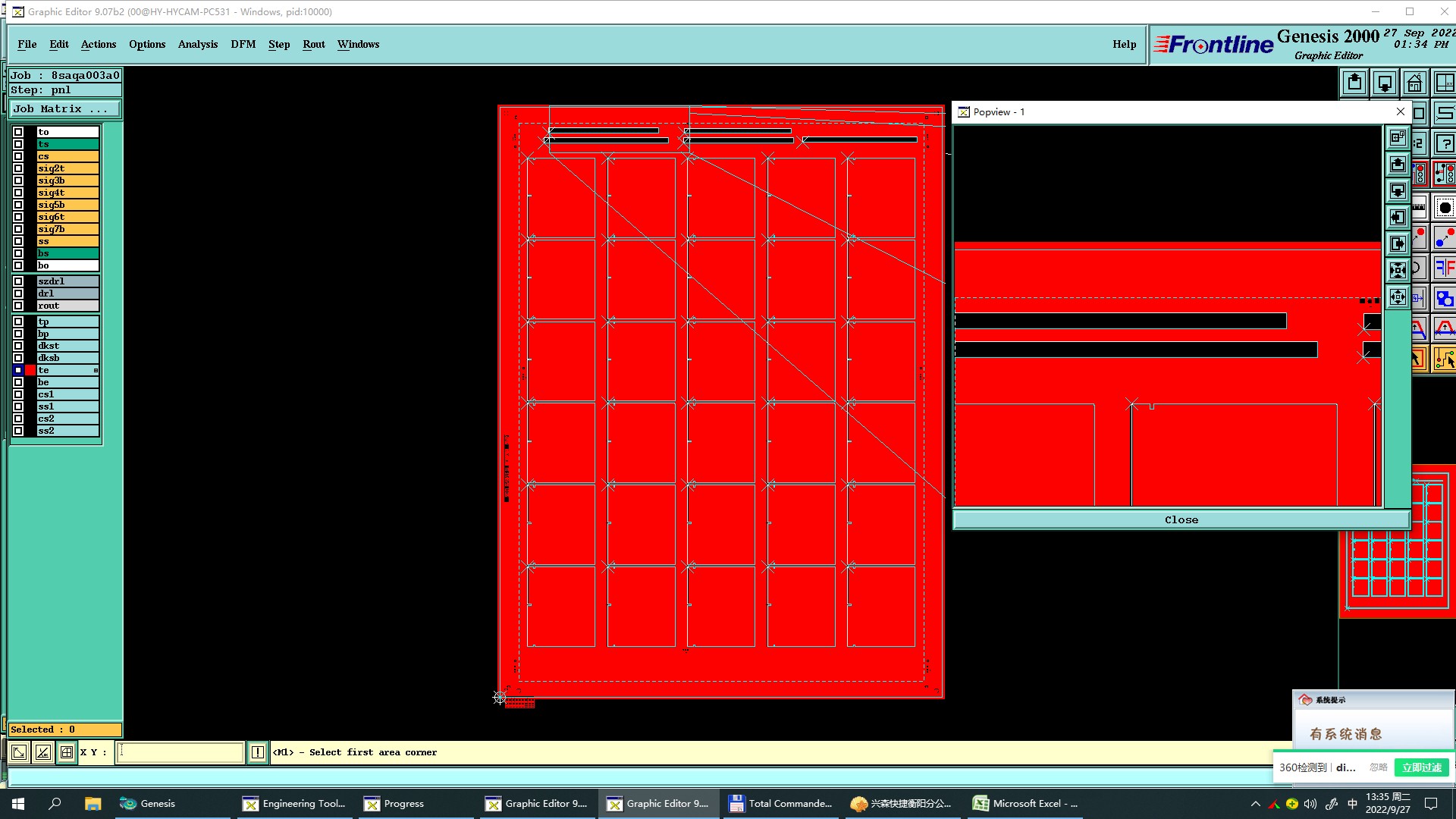Toggle checkbox for layer sig2t
The height and width of the screenshot is (819, 1456).
coord(18,168)
